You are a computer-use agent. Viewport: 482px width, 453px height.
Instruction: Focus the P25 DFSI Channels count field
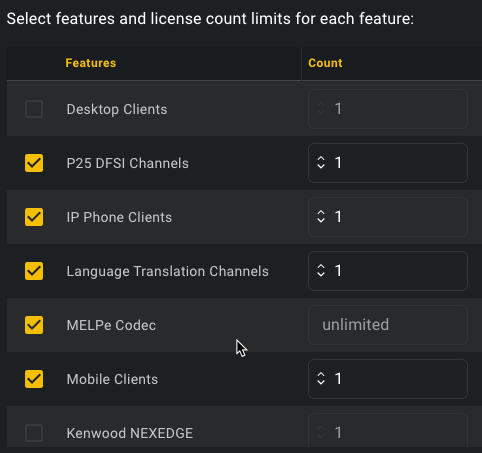tap(388, 163)
